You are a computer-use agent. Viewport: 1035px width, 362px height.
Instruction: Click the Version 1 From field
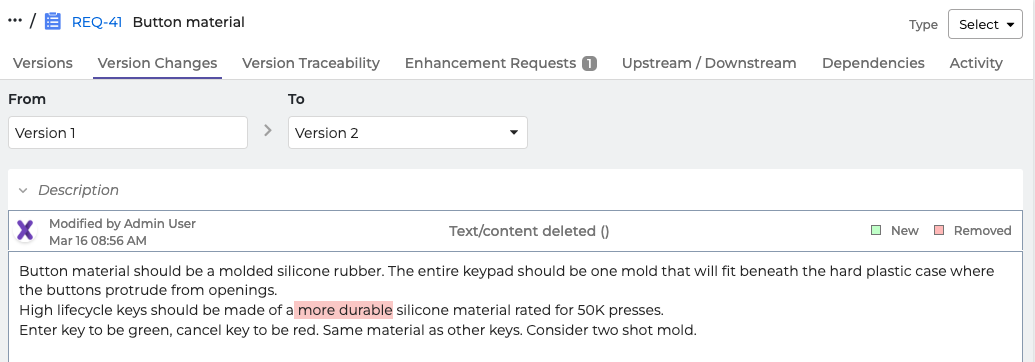tap(128, 133)
